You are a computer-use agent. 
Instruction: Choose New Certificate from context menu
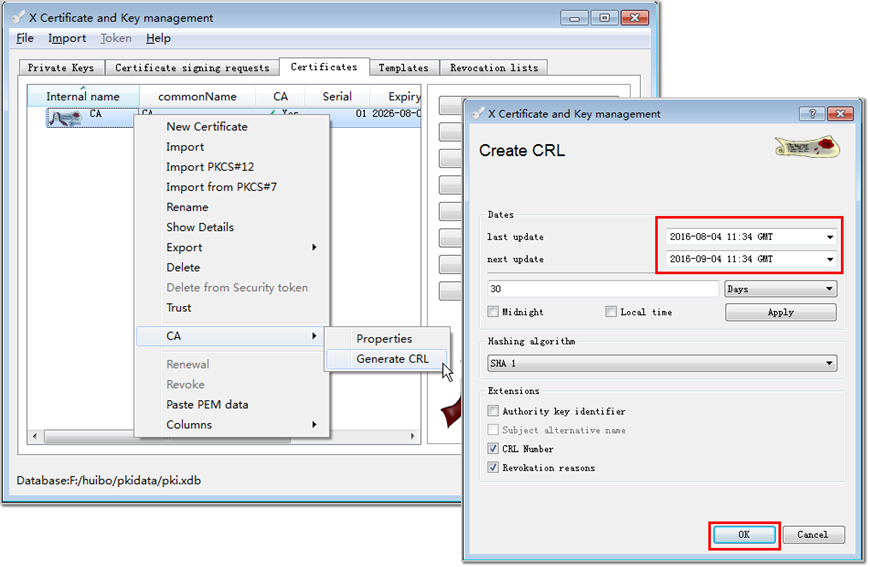point(232,126)
